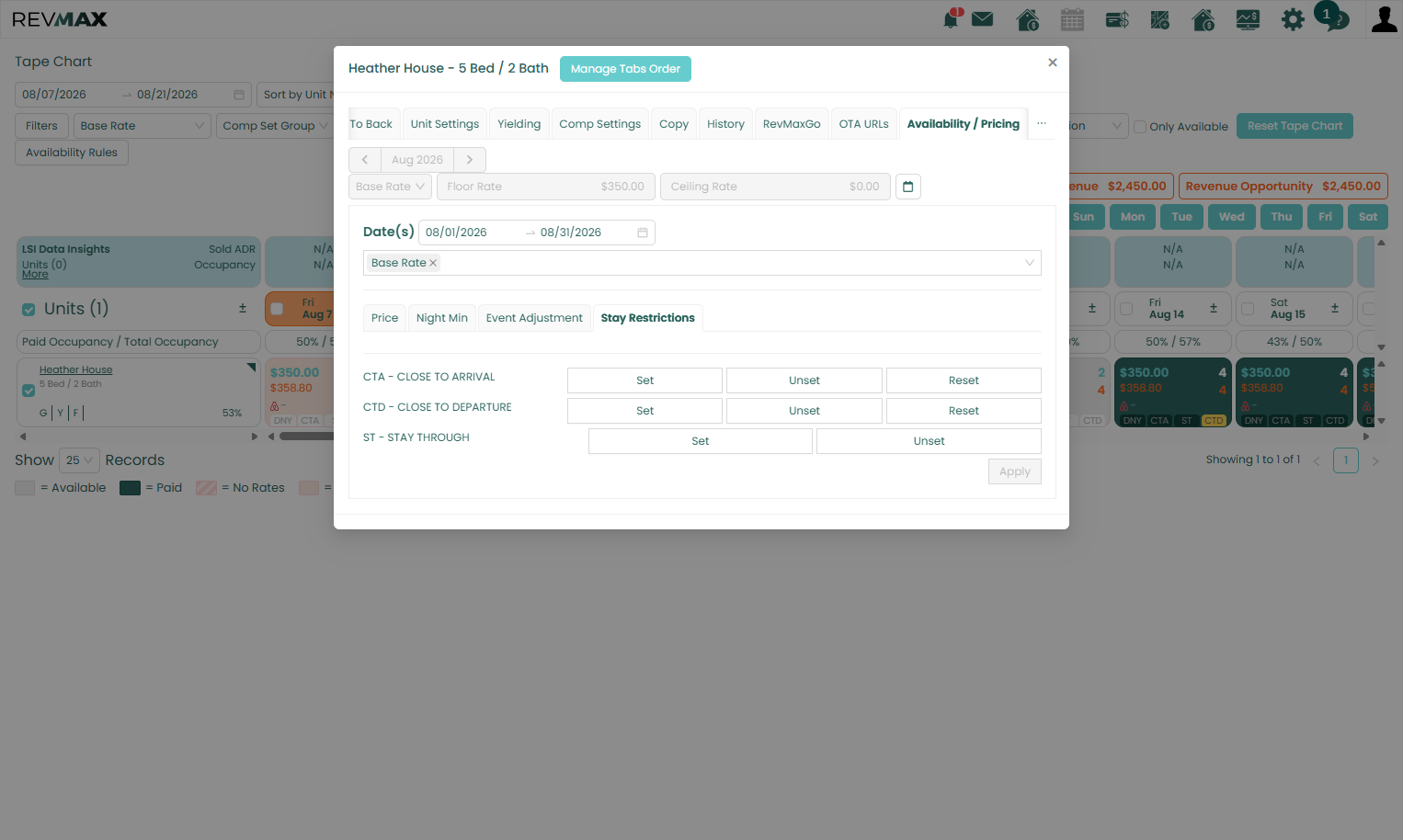Open the user profile icon
This screenshot has height=840, width=1403.
pos(1384,19)
